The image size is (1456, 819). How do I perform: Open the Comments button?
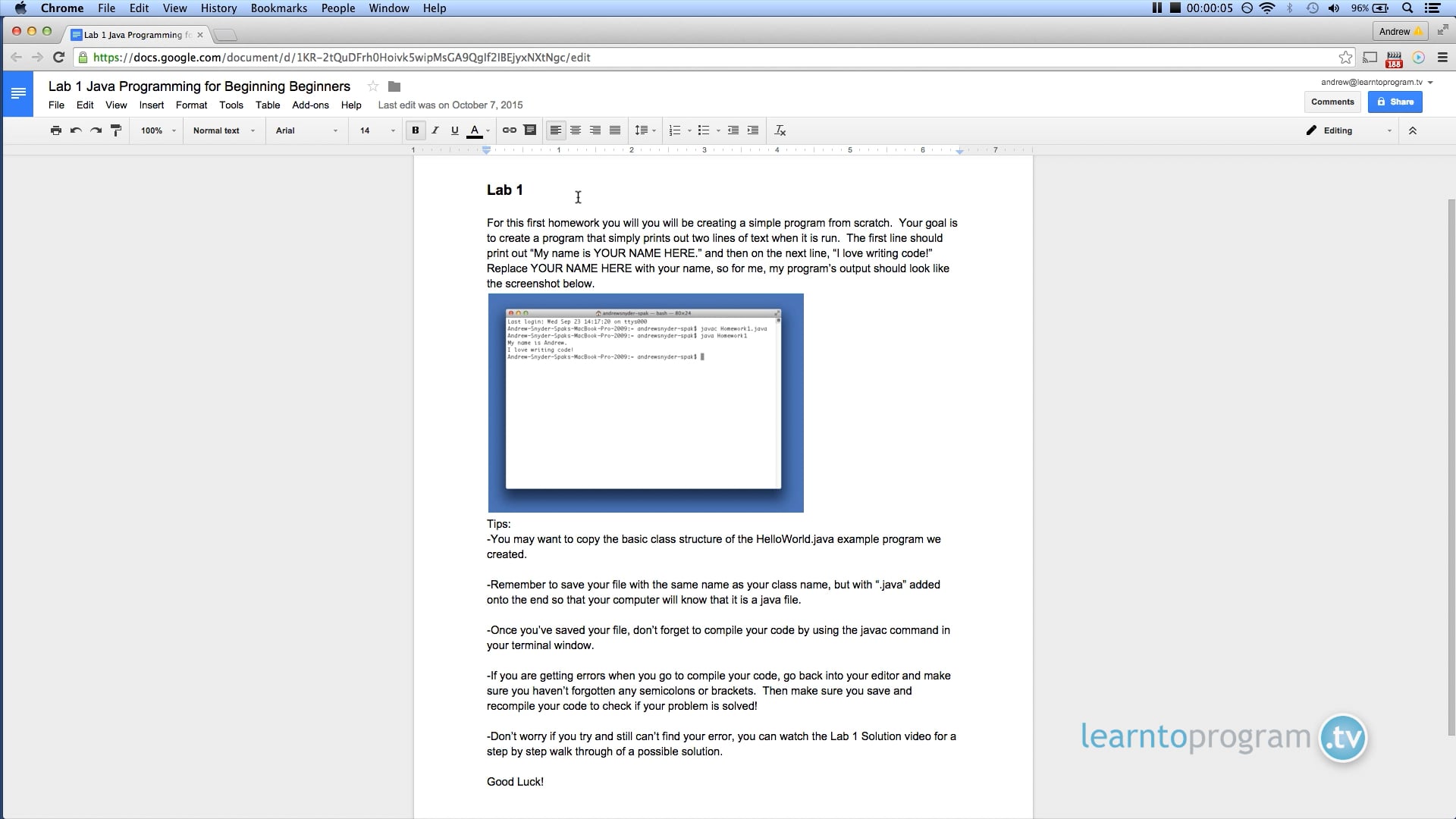(x=1332, y=102)
